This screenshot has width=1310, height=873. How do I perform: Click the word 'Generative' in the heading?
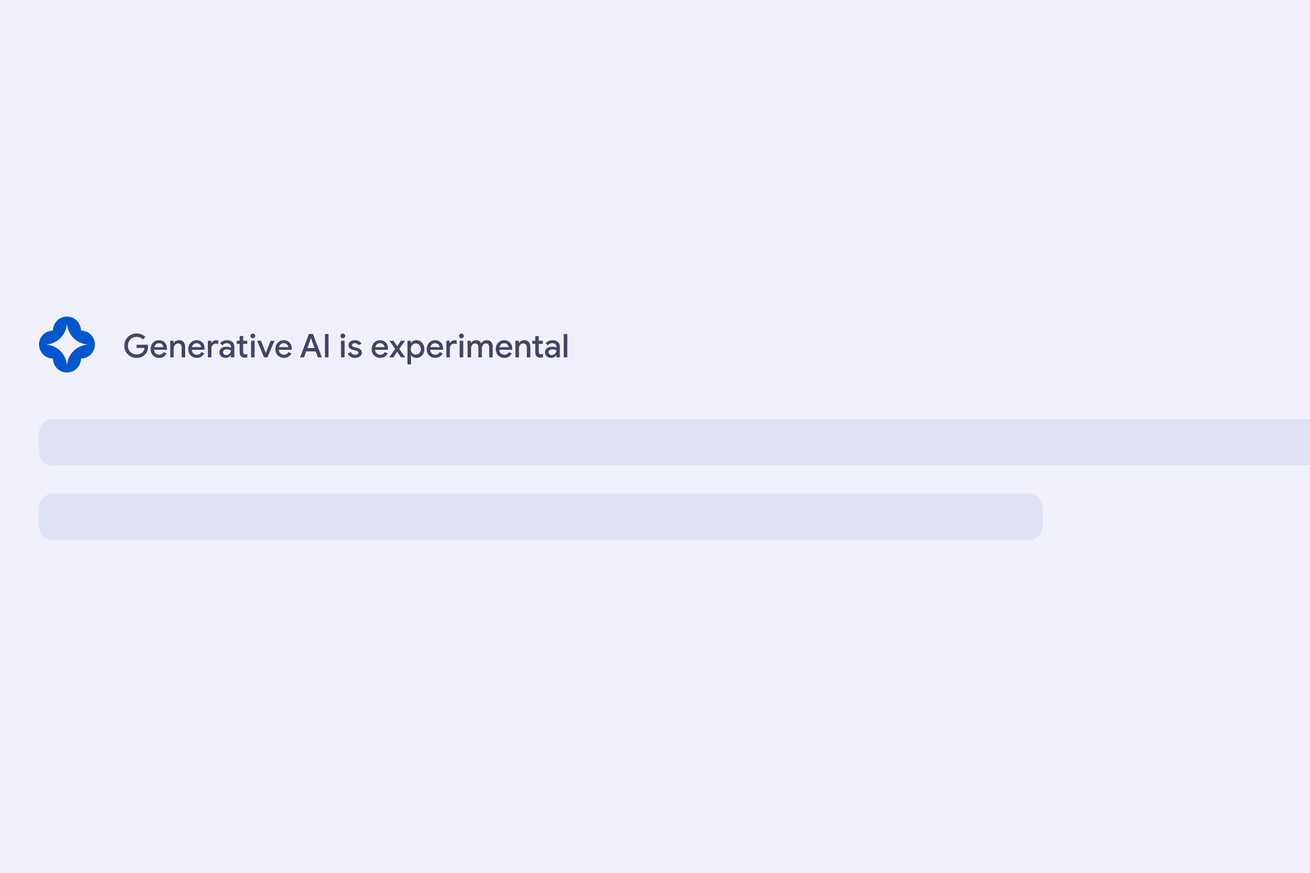[x=208, y=347]
